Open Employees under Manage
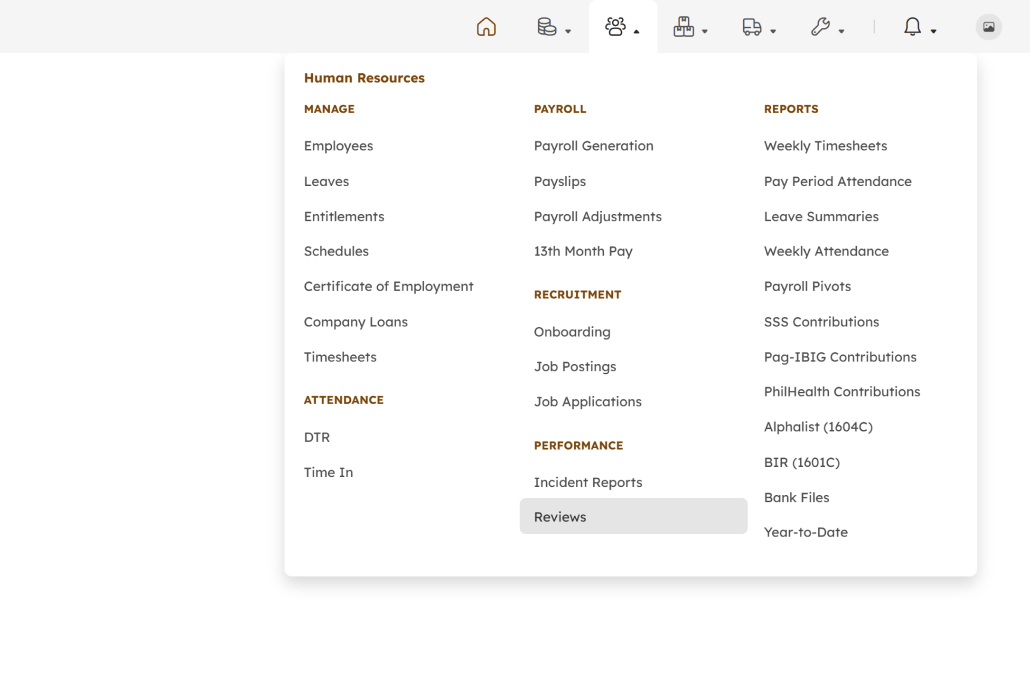Image resolution: width=1030 pixels, height=695 pixels. tap(338, 146)
